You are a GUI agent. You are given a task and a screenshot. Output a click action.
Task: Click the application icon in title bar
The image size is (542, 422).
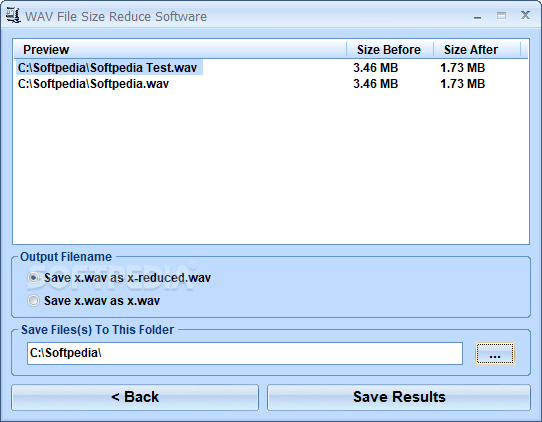pos(13,16)
